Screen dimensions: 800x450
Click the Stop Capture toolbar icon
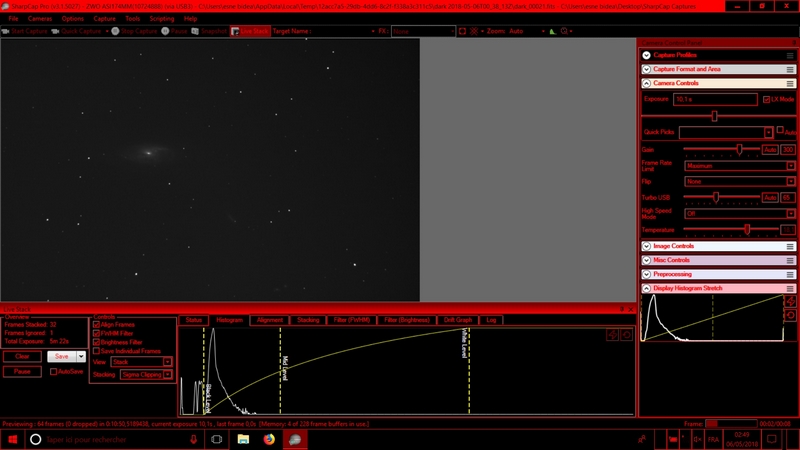(115, 31)
